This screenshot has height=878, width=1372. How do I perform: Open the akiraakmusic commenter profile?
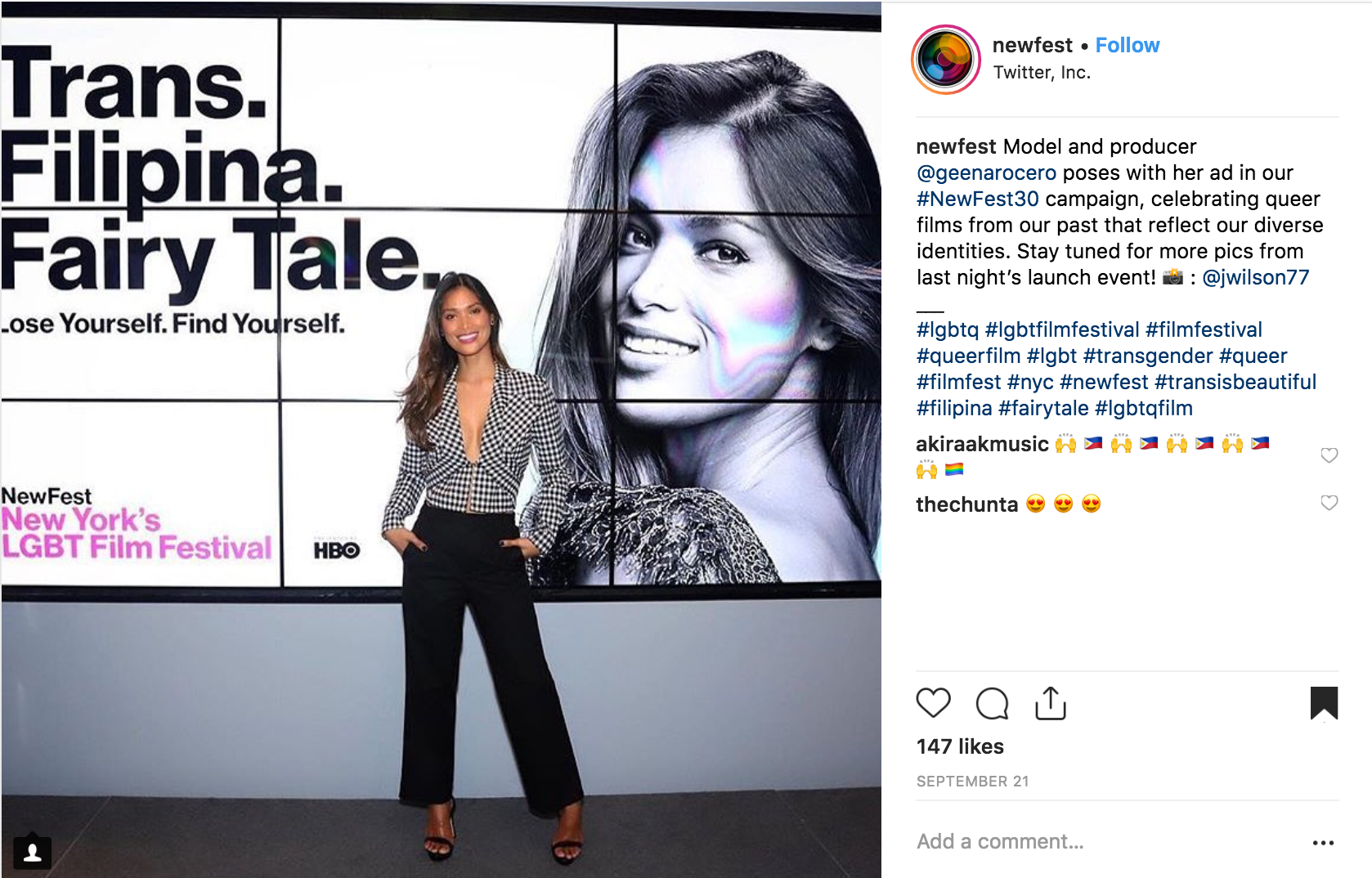coord(982,444)
